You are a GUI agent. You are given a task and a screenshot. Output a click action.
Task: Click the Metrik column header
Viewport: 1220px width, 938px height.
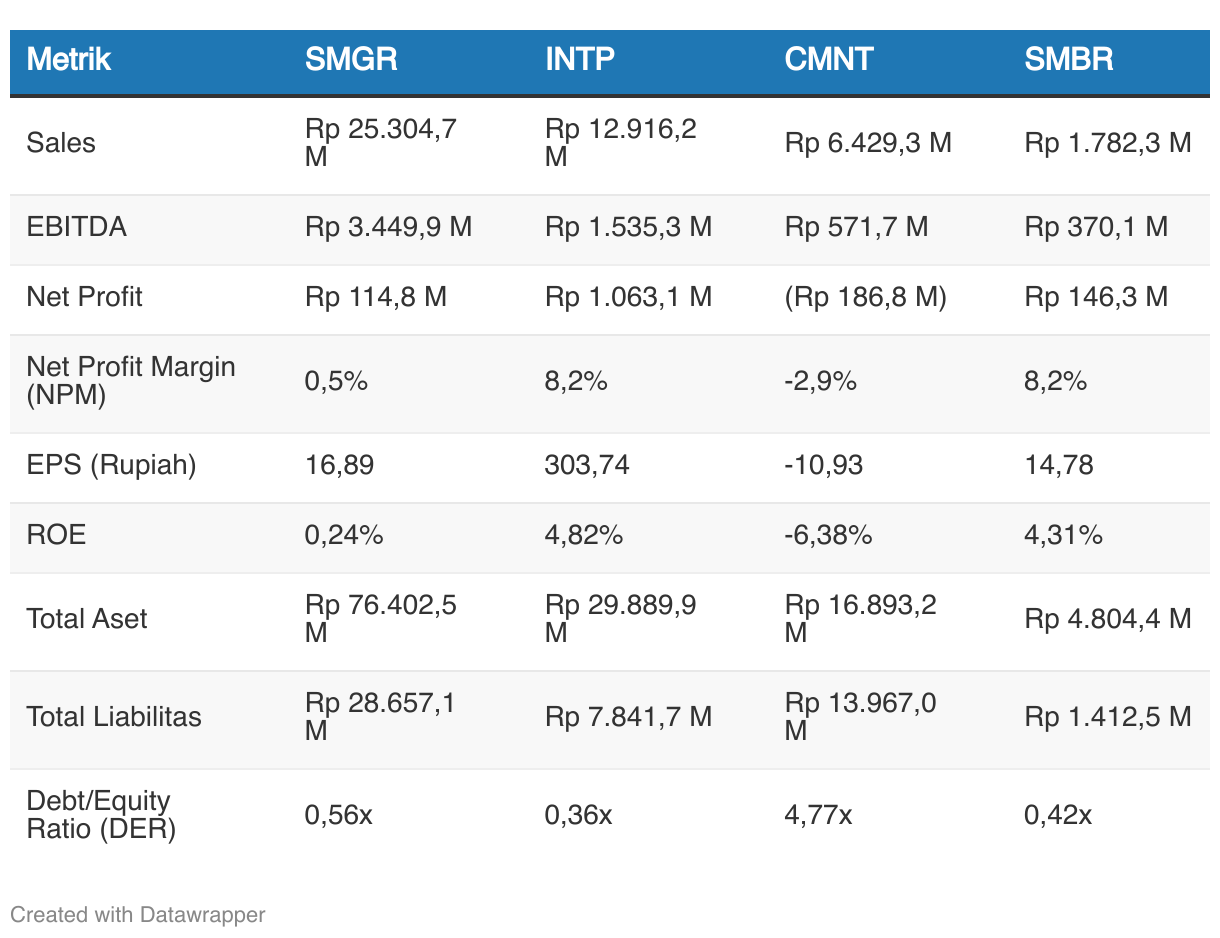[x=68, y=60]
